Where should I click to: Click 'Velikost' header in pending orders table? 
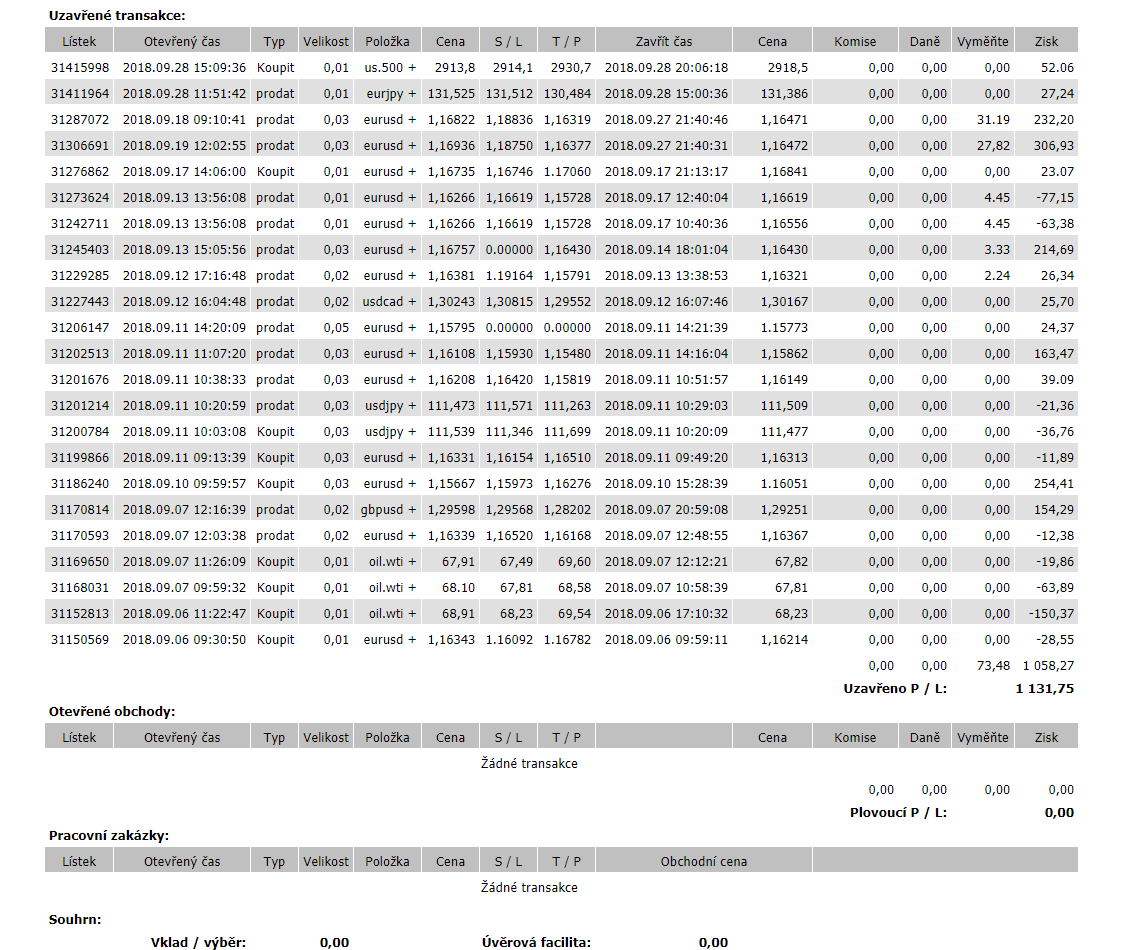point(325,862)
